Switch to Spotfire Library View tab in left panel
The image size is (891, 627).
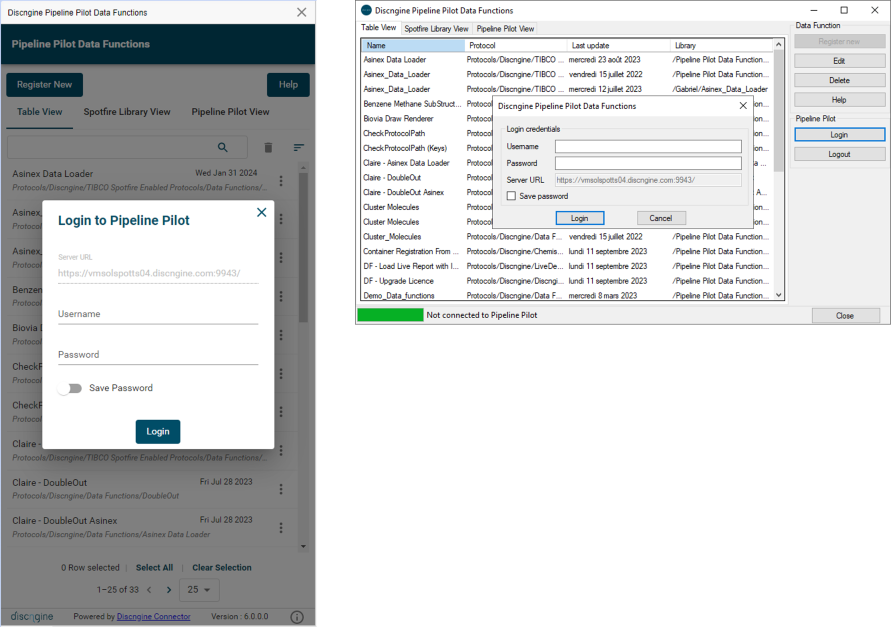click(x=127, y=112)
